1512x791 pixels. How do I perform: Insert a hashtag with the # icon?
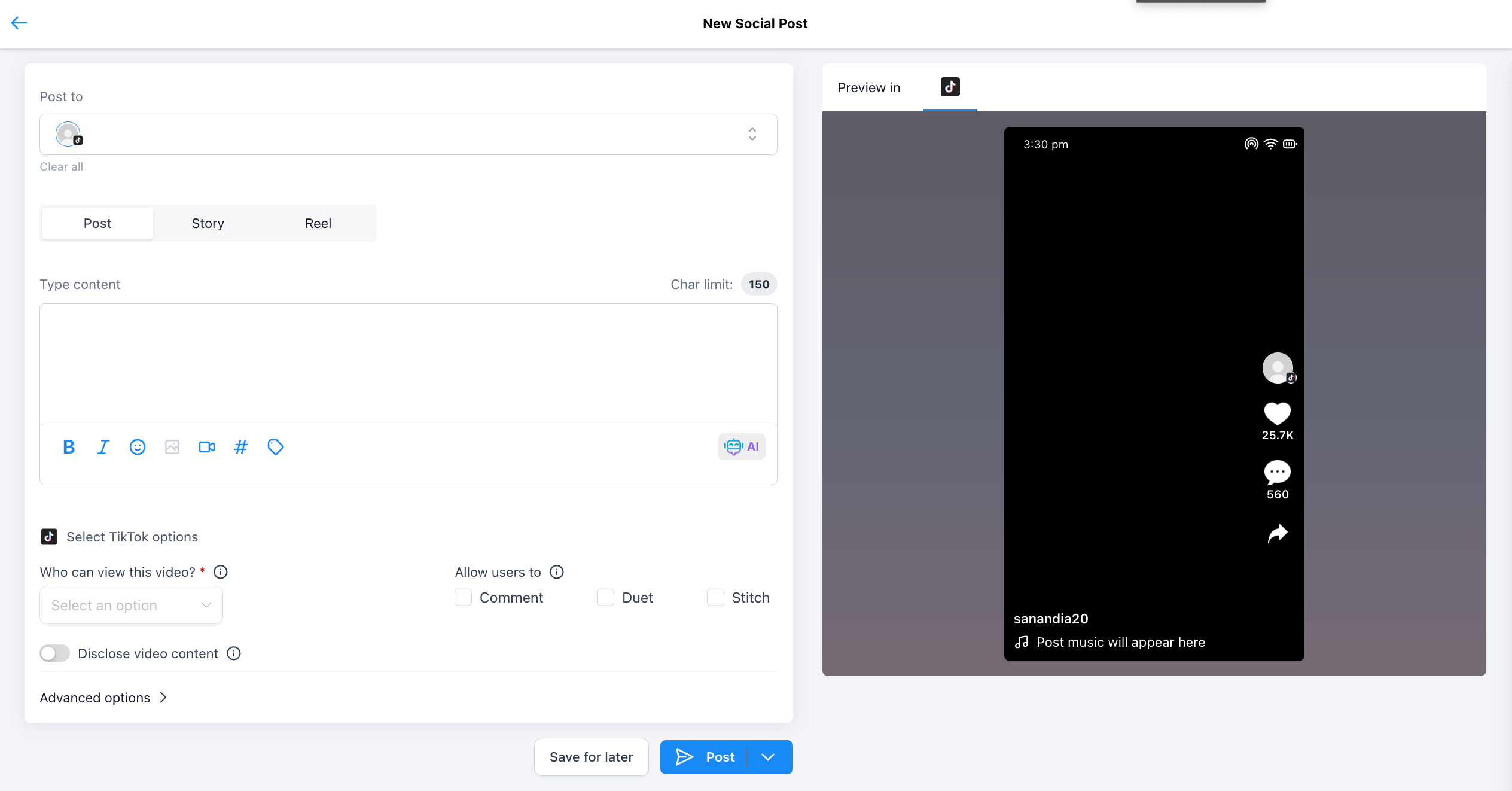(241, 447)
